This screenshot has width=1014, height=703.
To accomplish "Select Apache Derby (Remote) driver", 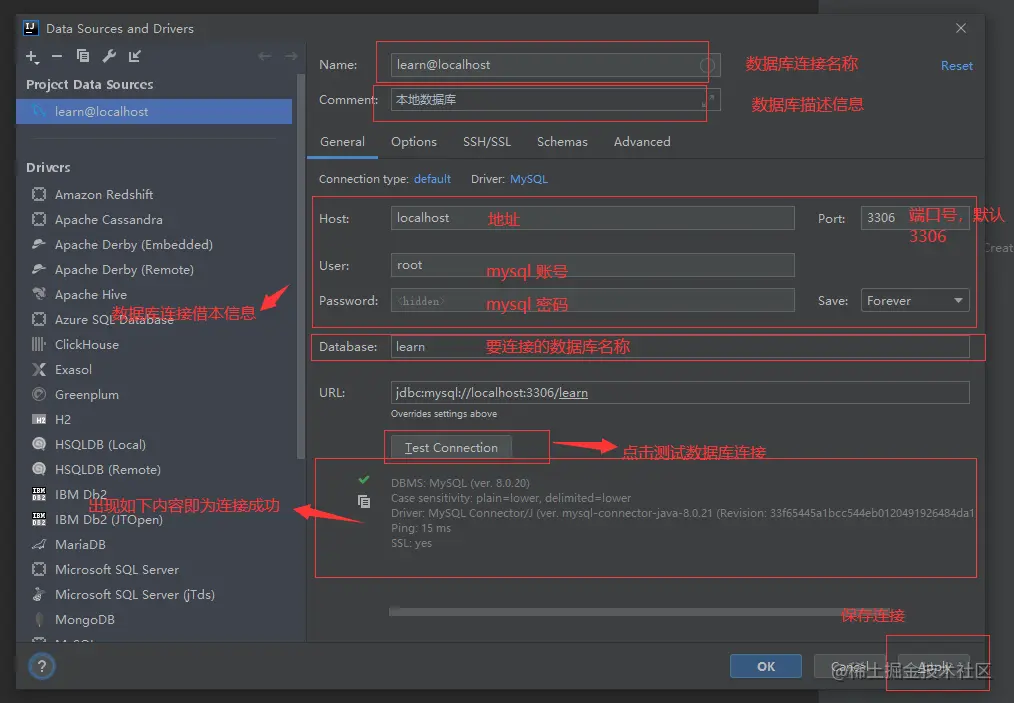I will [x=124, y=270].
